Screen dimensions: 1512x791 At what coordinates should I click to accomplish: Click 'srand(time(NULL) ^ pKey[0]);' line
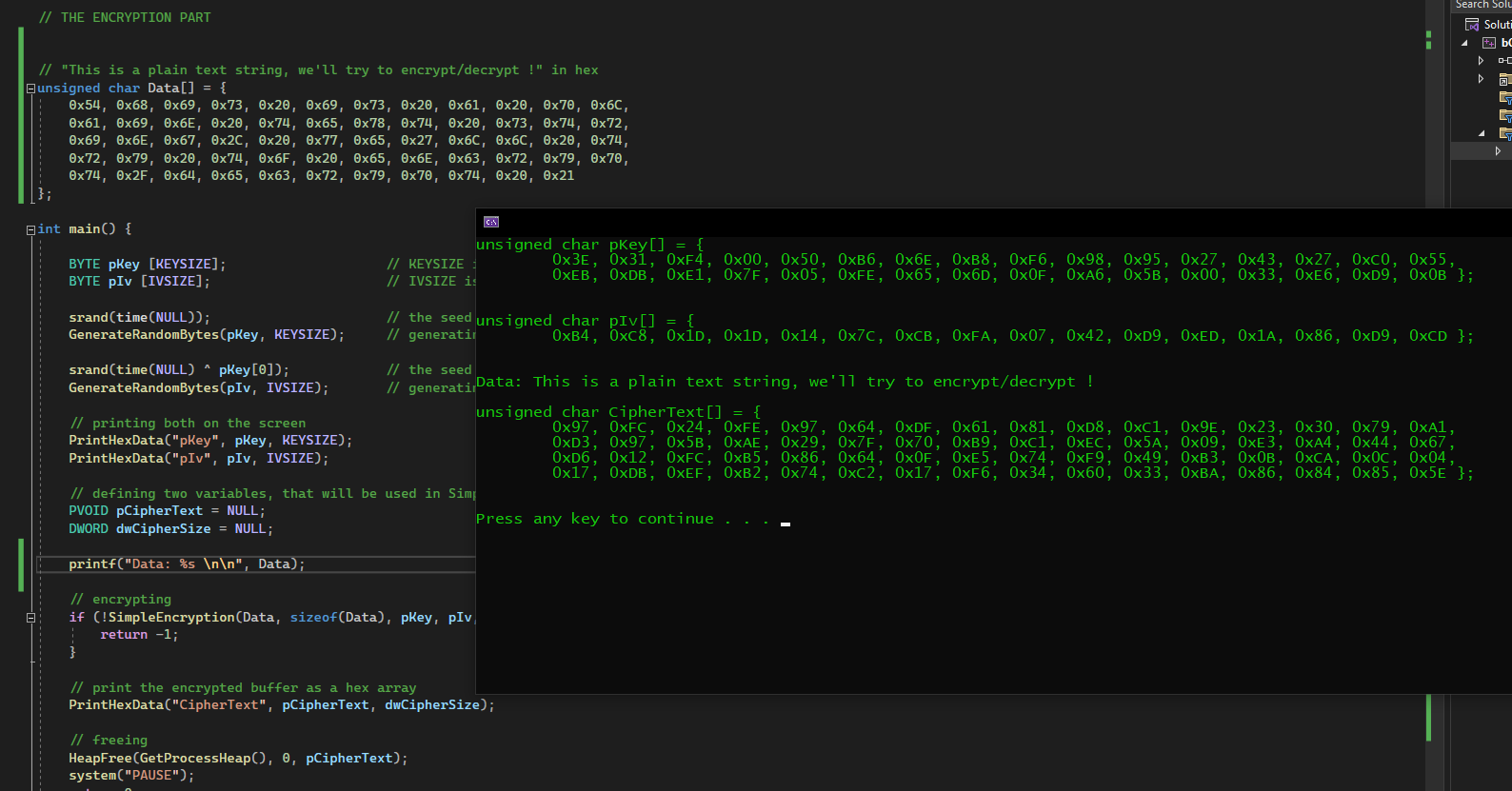179,370
